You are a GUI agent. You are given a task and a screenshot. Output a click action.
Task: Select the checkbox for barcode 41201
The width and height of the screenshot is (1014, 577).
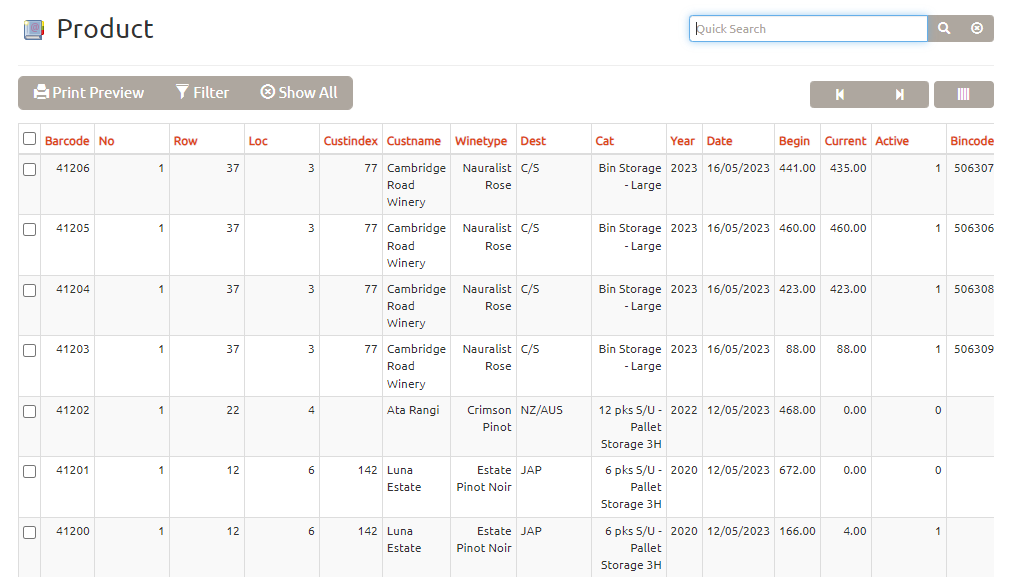(29, 472)
